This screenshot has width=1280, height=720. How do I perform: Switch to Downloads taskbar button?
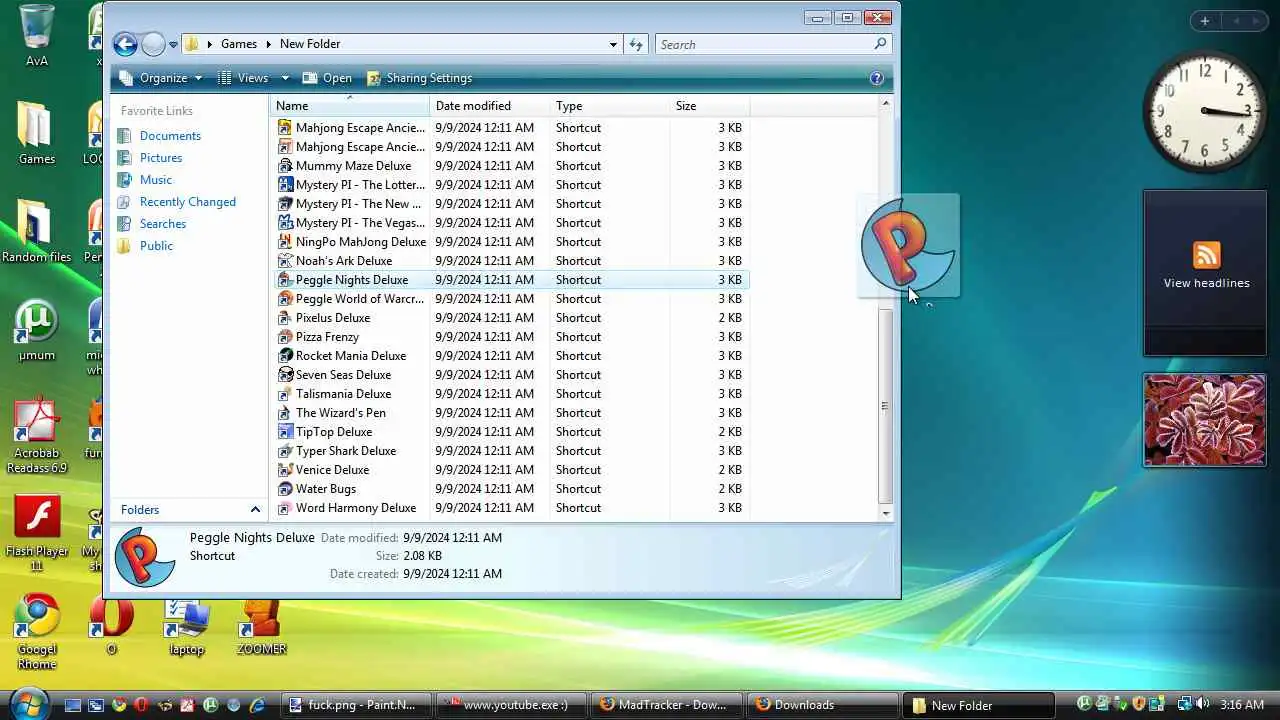[x=822, y=705]
